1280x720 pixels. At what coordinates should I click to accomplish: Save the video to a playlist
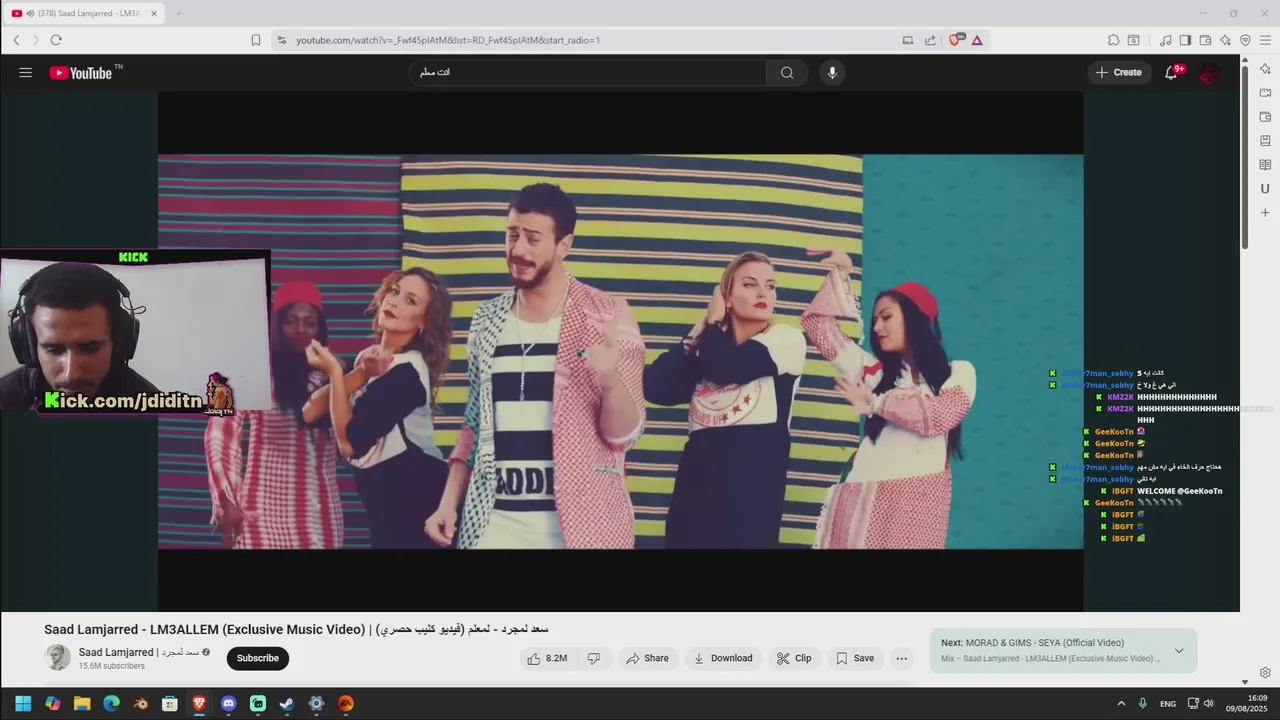point(855,658)
